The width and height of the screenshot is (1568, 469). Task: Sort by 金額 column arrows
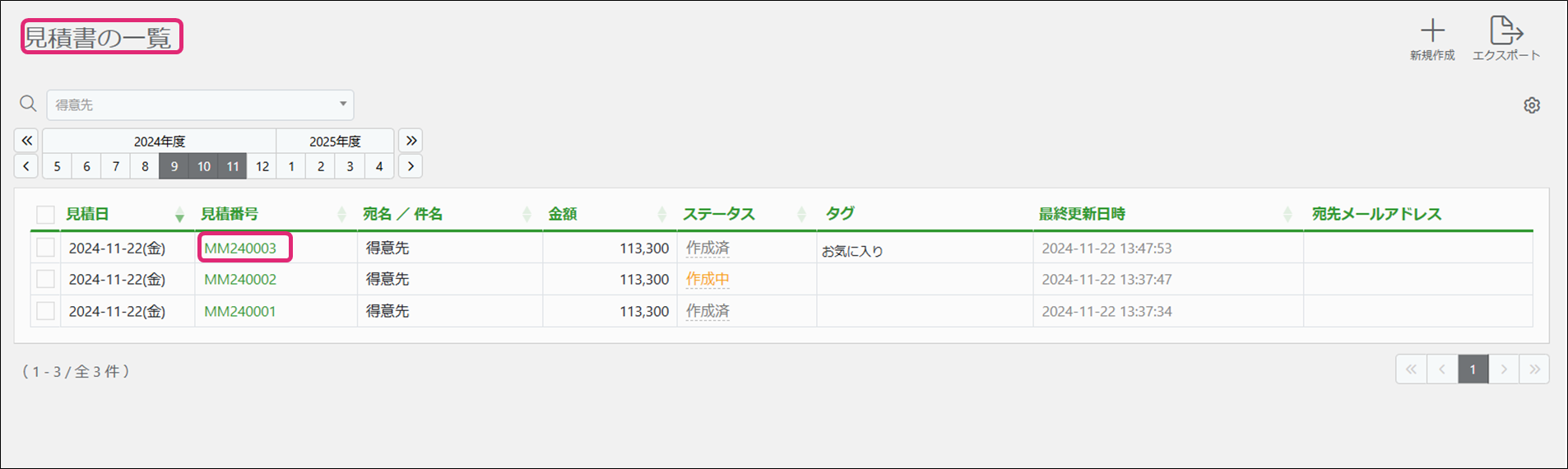click(x=662, y=215)
